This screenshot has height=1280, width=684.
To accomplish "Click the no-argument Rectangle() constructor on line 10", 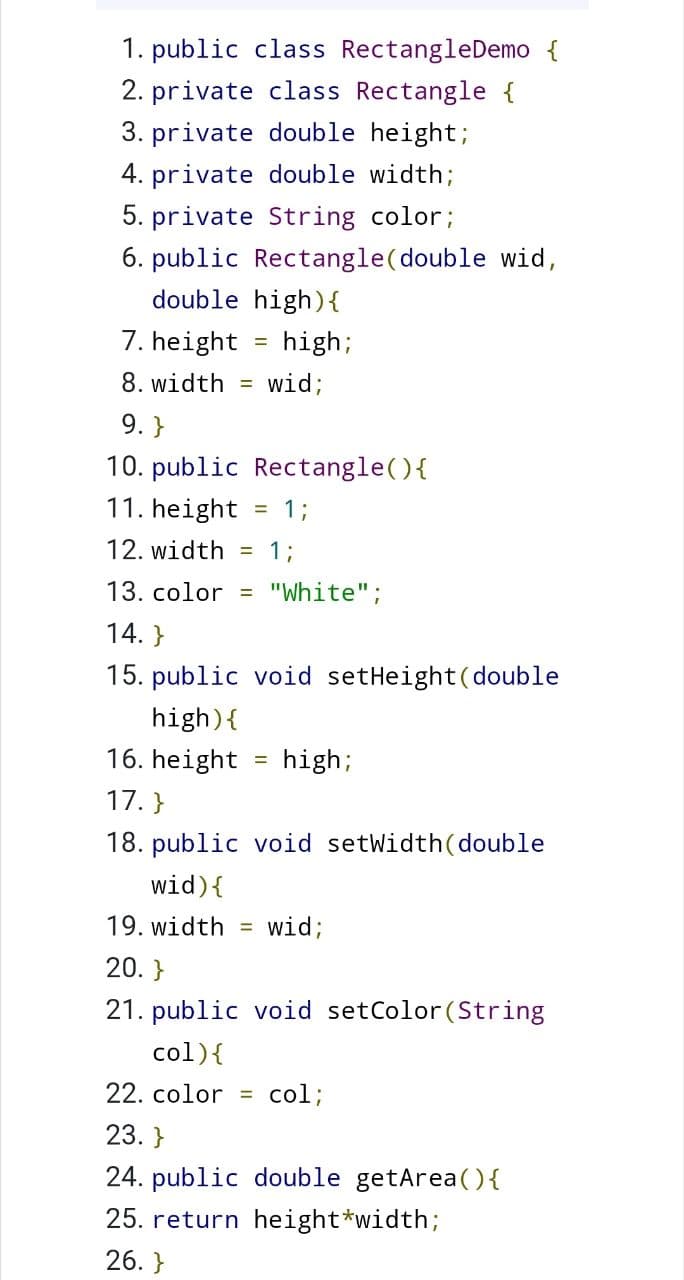I will [290, 467].
